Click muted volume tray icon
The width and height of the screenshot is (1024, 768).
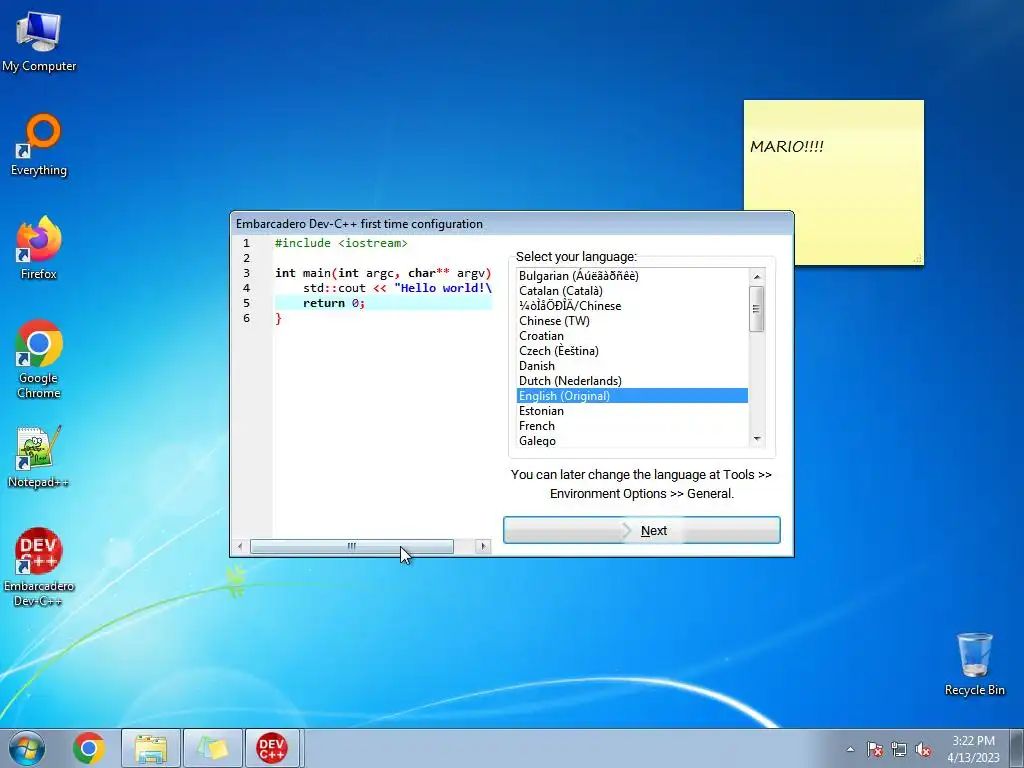tap(923, 749)
